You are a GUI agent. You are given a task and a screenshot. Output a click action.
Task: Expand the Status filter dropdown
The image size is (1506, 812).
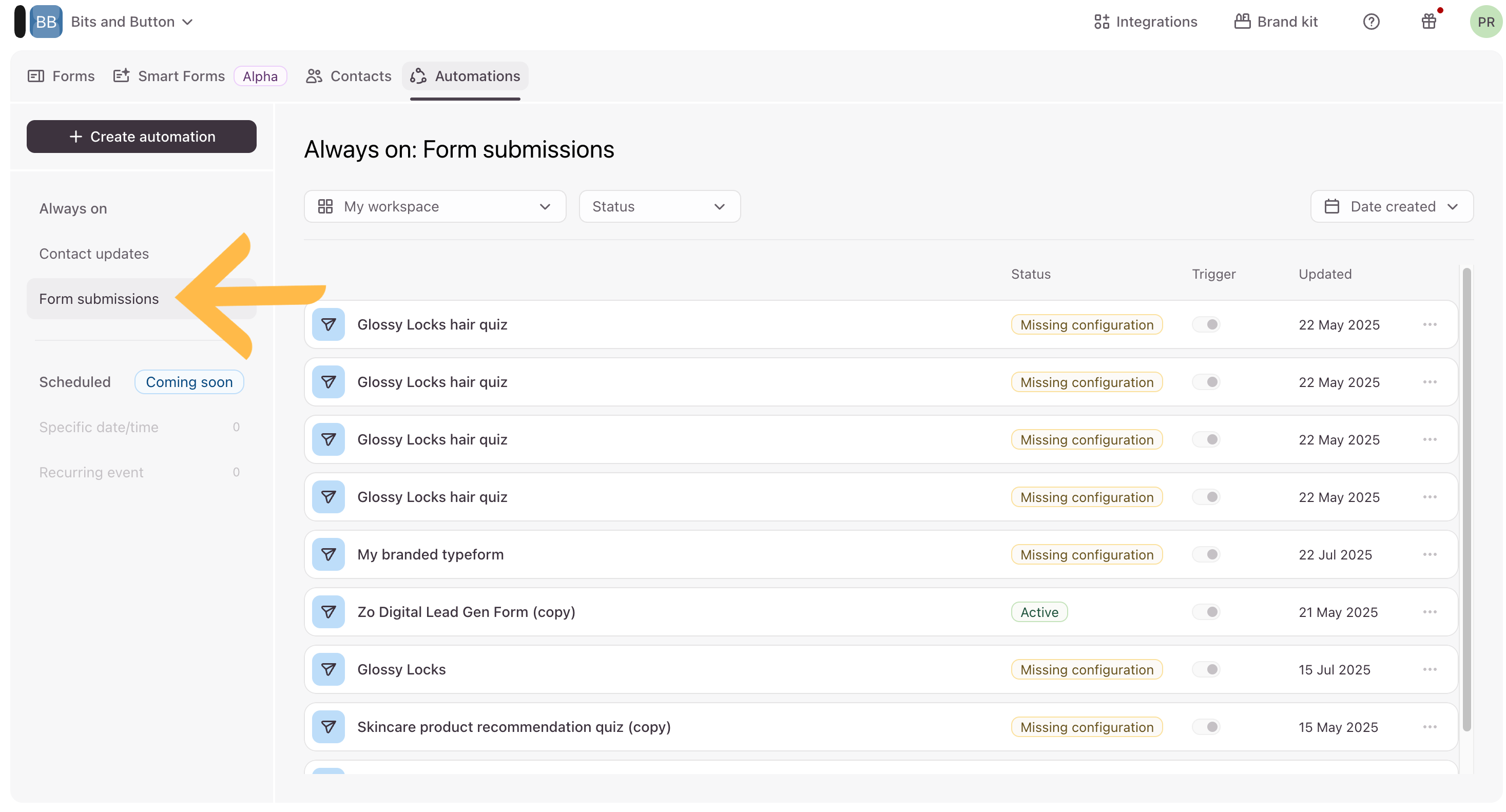(659, 206)
